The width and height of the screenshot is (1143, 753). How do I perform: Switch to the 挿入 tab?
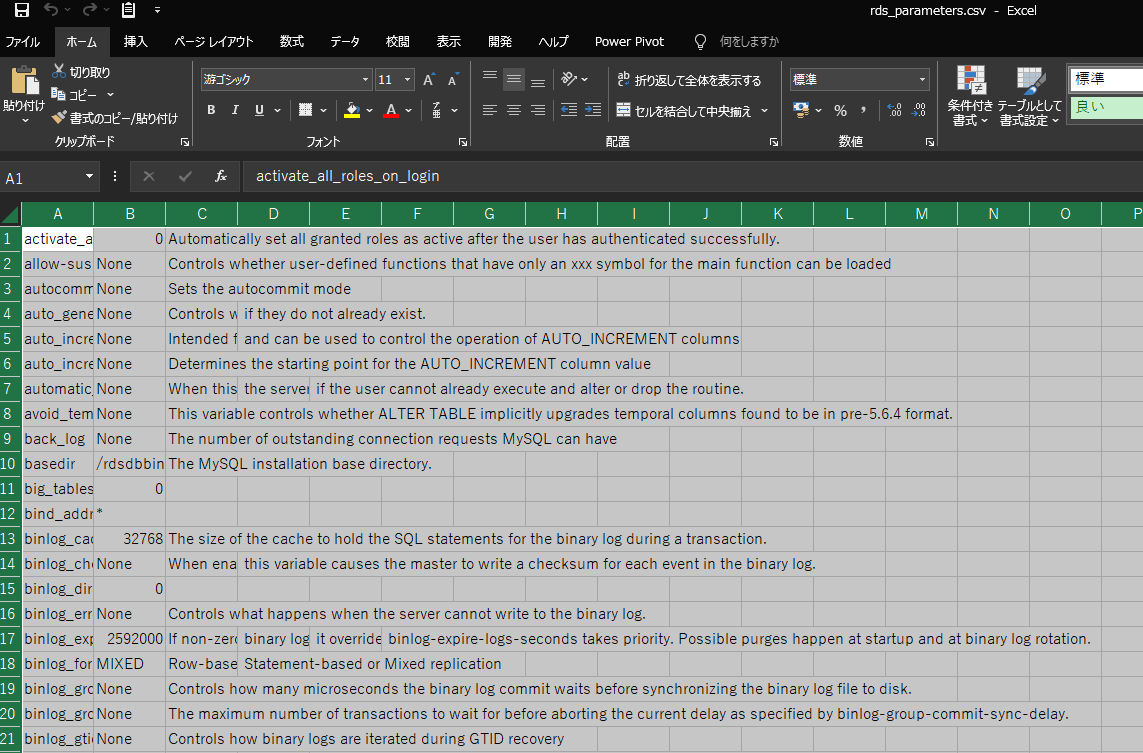click(x=136, y=42)
